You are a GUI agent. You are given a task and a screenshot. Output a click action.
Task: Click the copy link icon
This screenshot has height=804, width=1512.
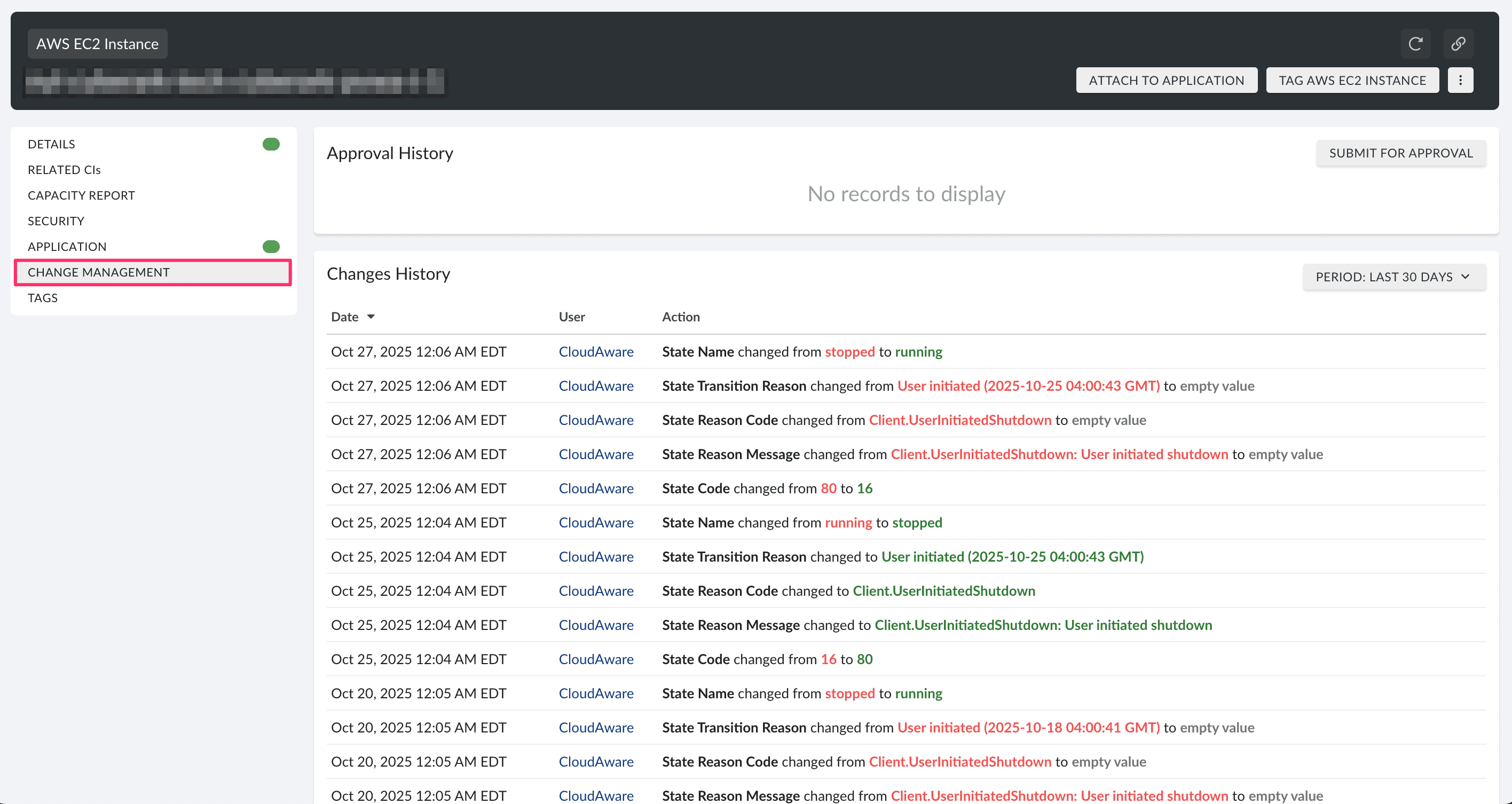tap(1458, 44)
